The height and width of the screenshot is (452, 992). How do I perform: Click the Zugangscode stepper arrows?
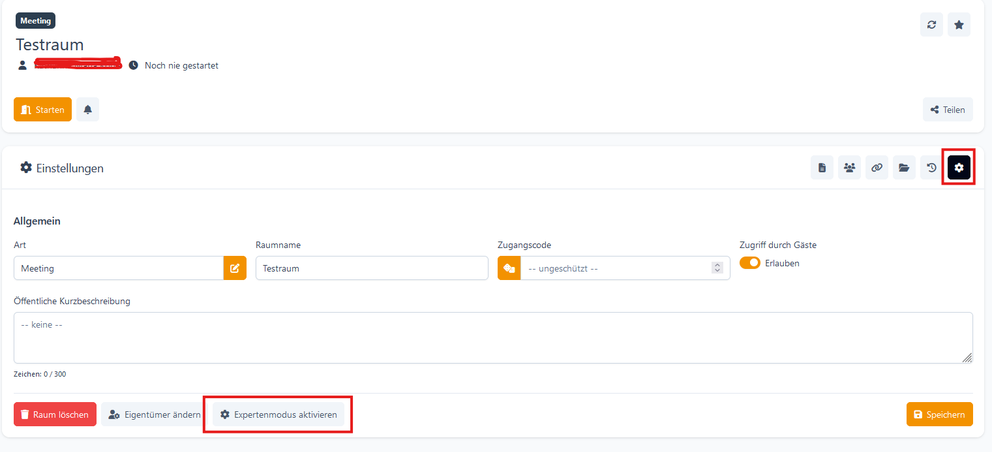(x=717, y=268)
